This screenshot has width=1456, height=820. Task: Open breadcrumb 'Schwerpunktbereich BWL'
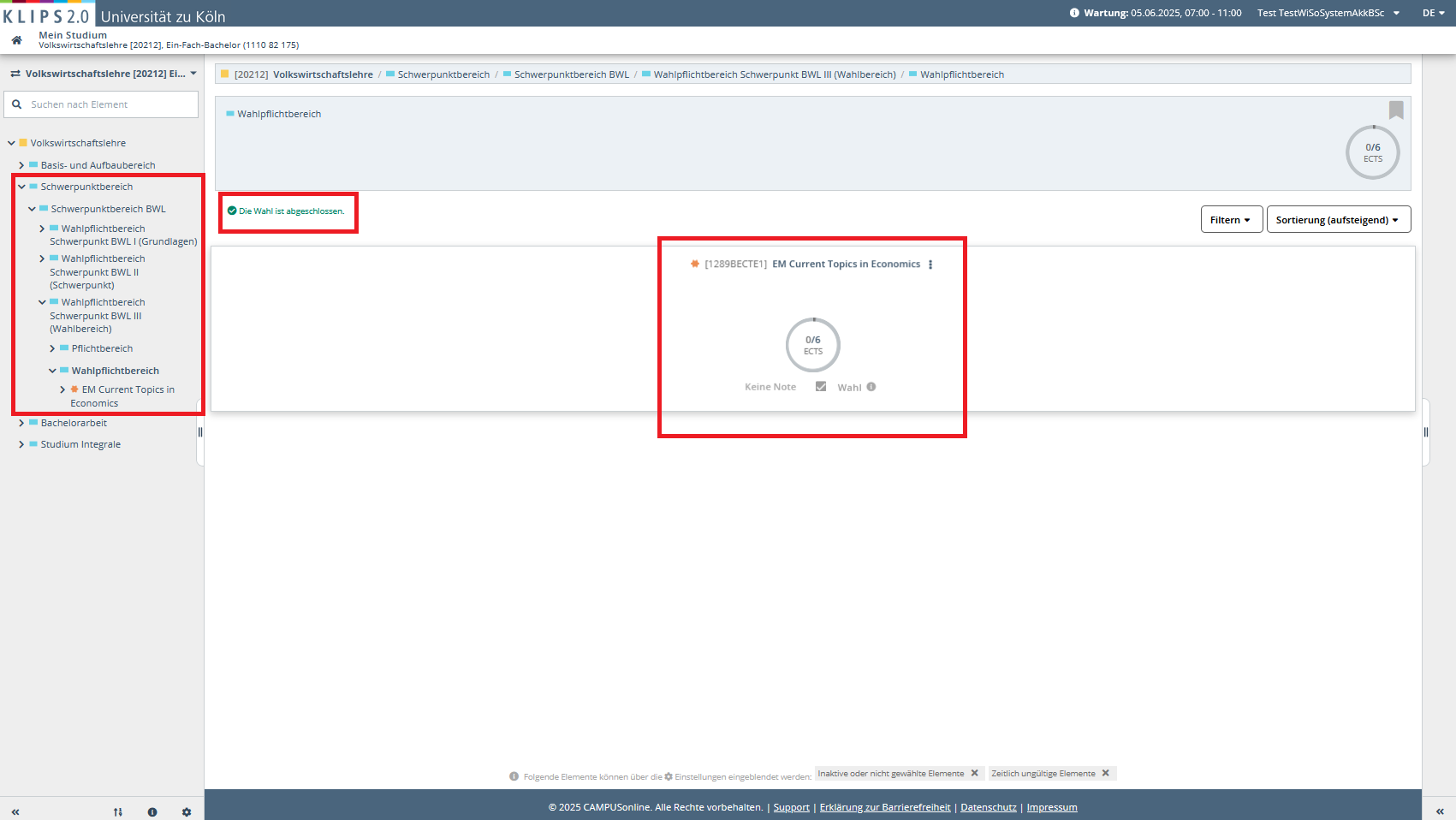tap(571, 74)
